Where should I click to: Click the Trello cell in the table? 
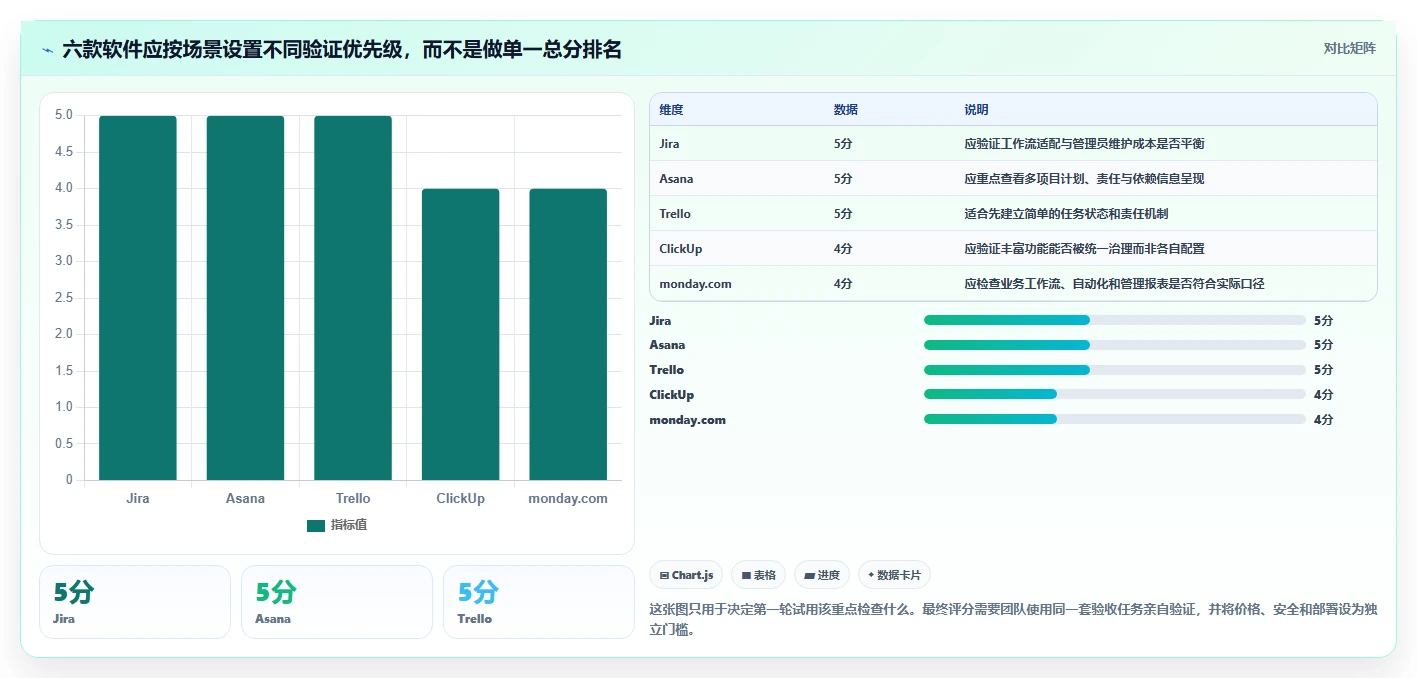[x=675, y=214]
